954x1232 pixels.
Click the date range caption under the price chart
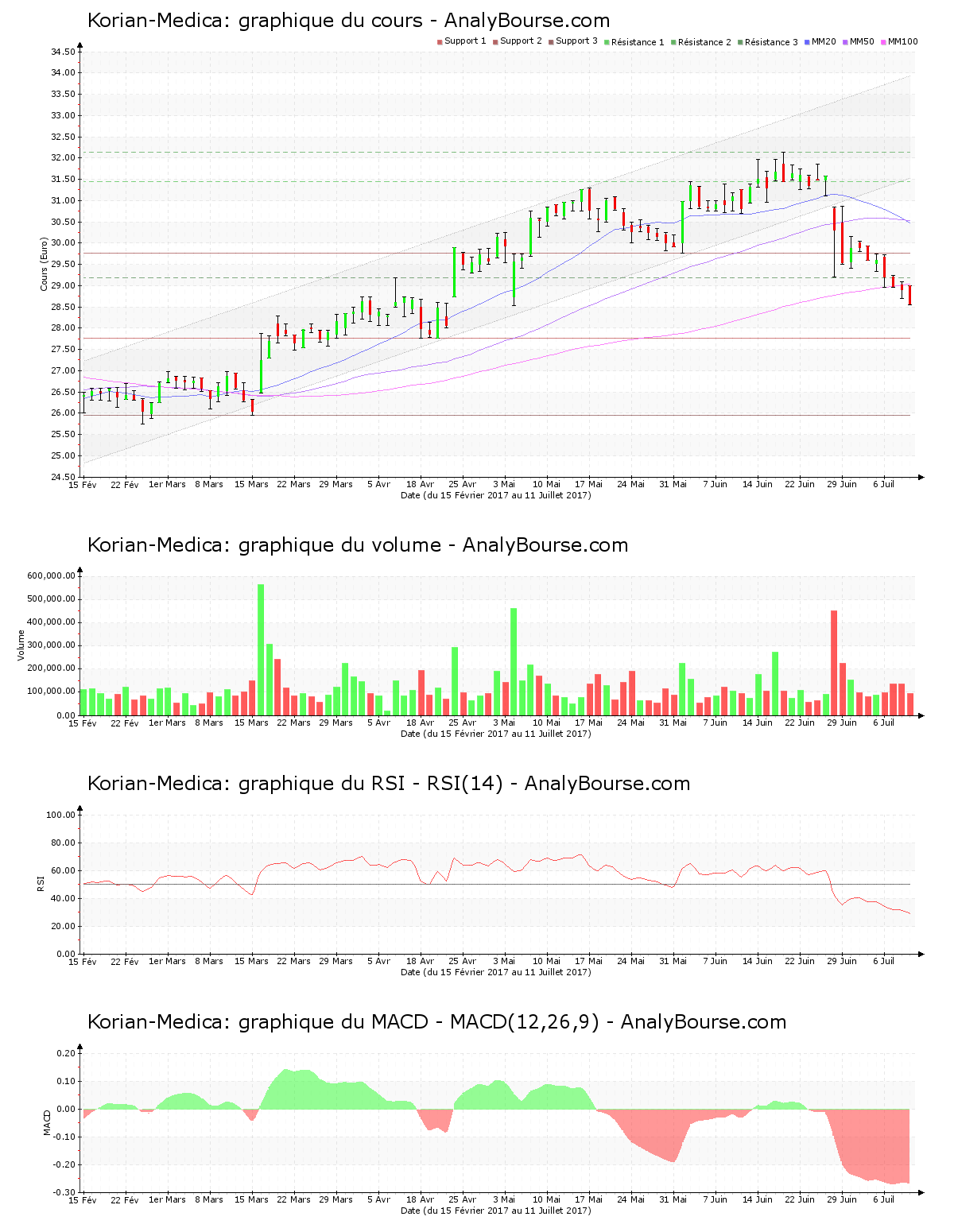495,495
